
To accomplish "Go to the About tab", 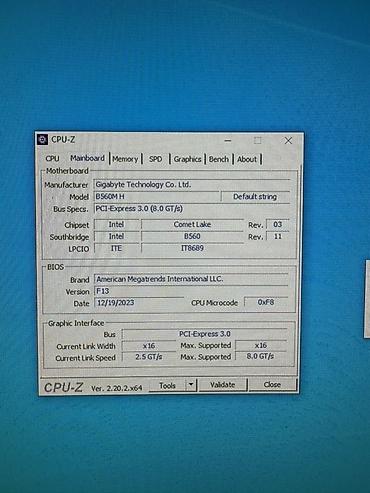I will coord(247,159).
